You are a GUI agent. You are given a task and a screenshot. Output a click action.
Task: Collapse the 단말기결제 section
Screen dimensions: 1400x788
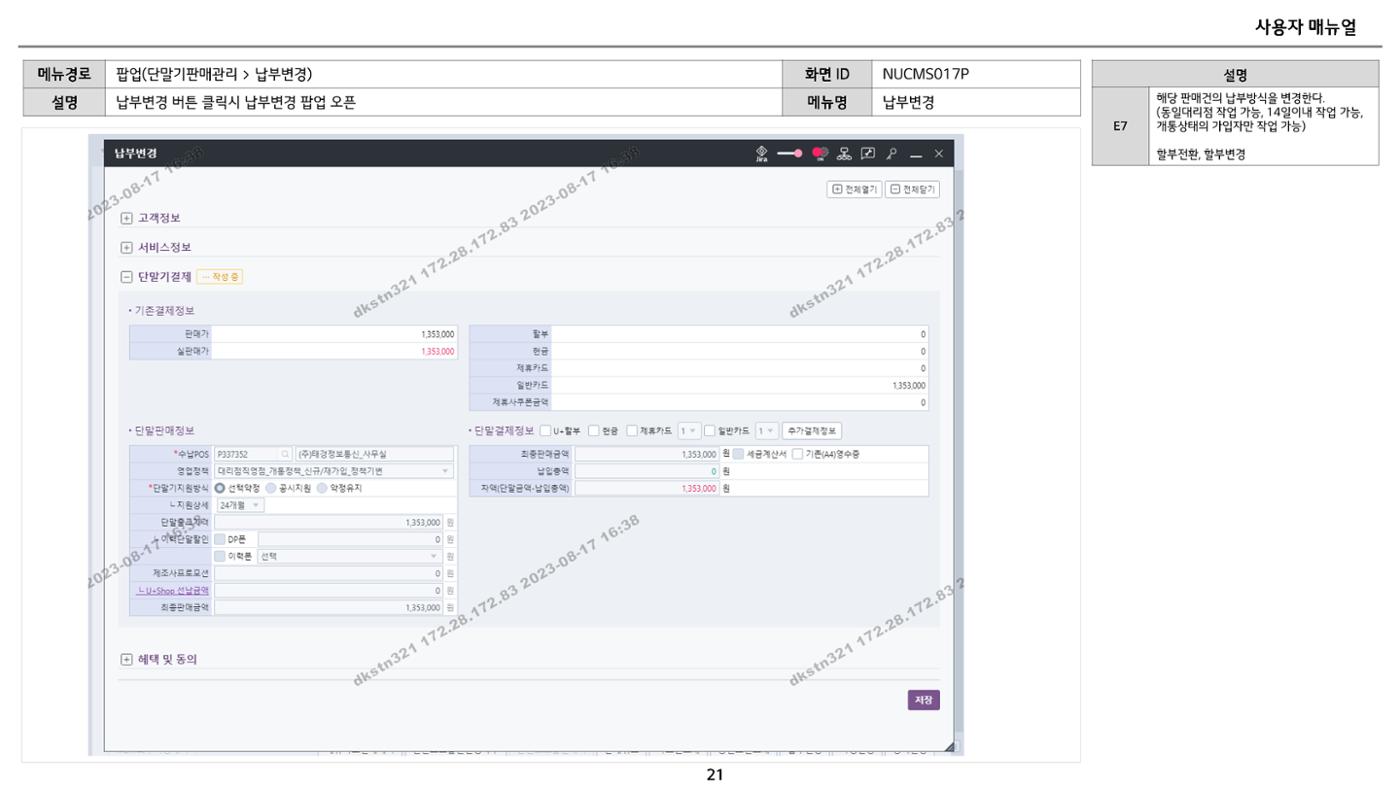click(x=127, y=277)
